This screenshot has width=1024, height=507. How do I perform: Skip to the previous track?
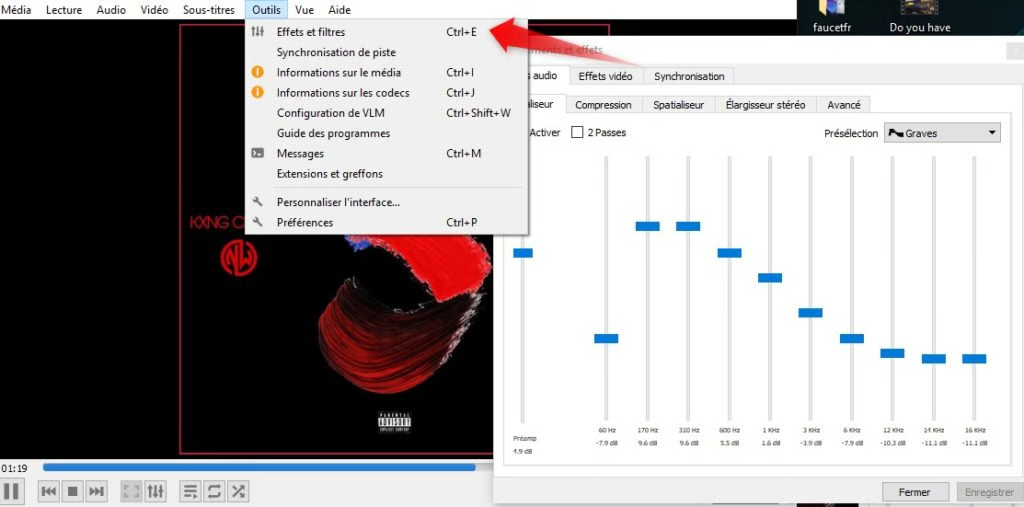(48, 491)
